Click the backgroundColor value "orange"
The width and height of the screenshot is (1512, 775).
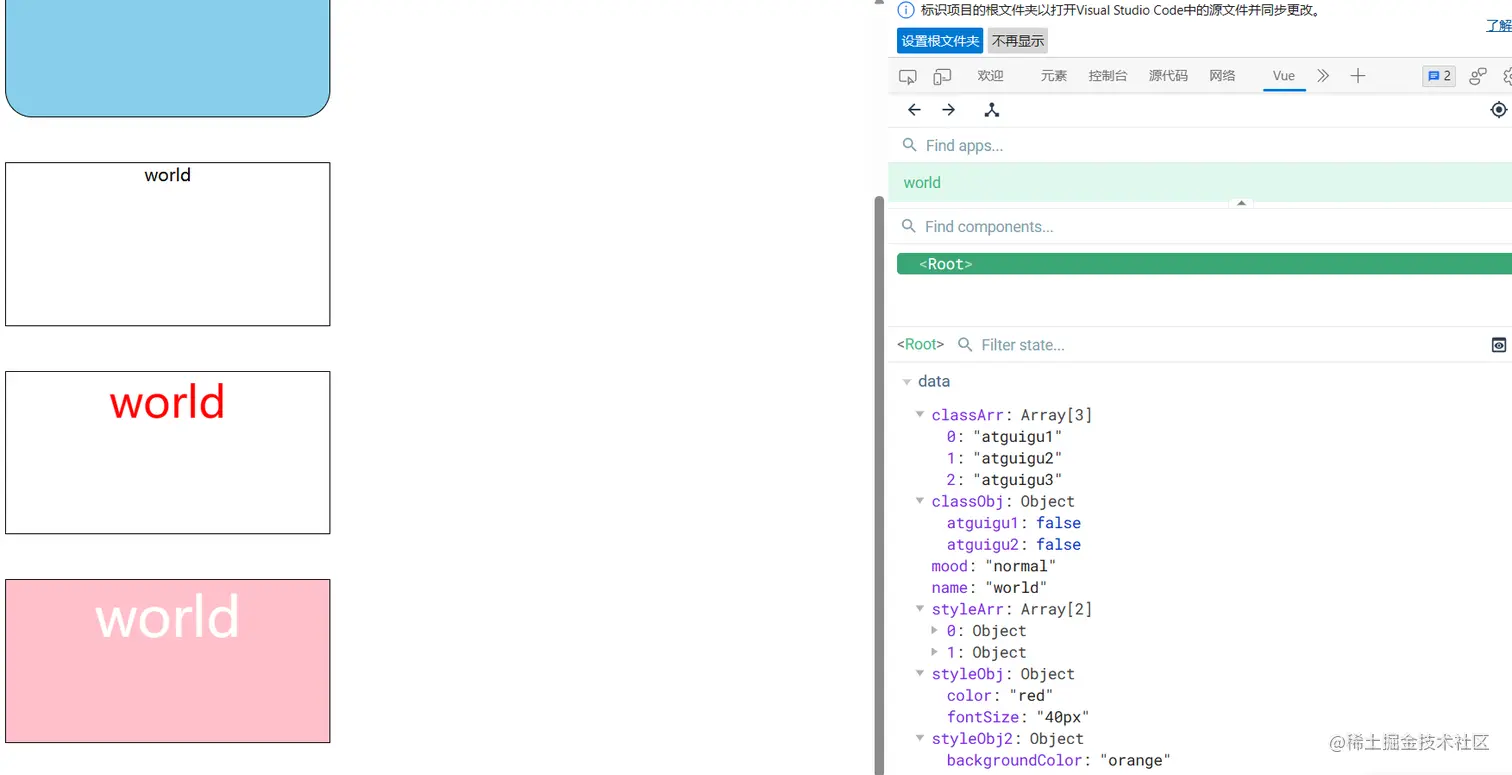tap(1135, 761)
